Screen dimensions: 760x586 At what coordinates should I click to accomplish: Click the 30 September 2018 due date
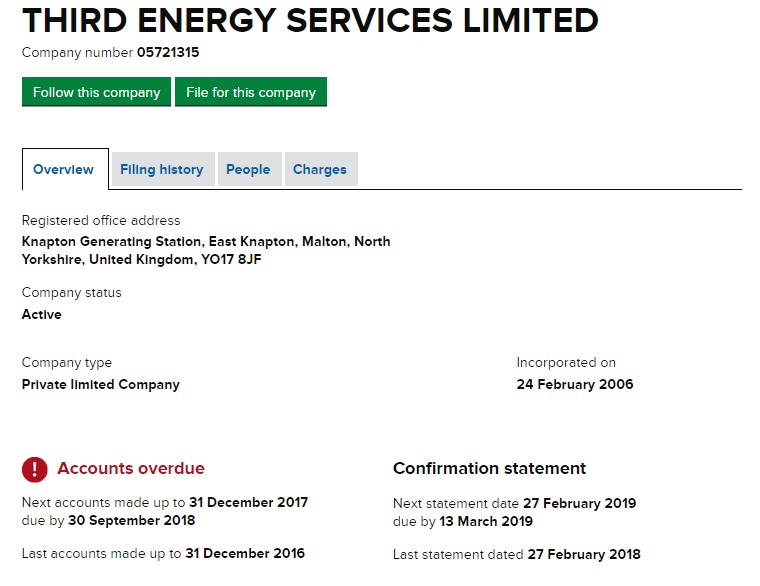133,520
